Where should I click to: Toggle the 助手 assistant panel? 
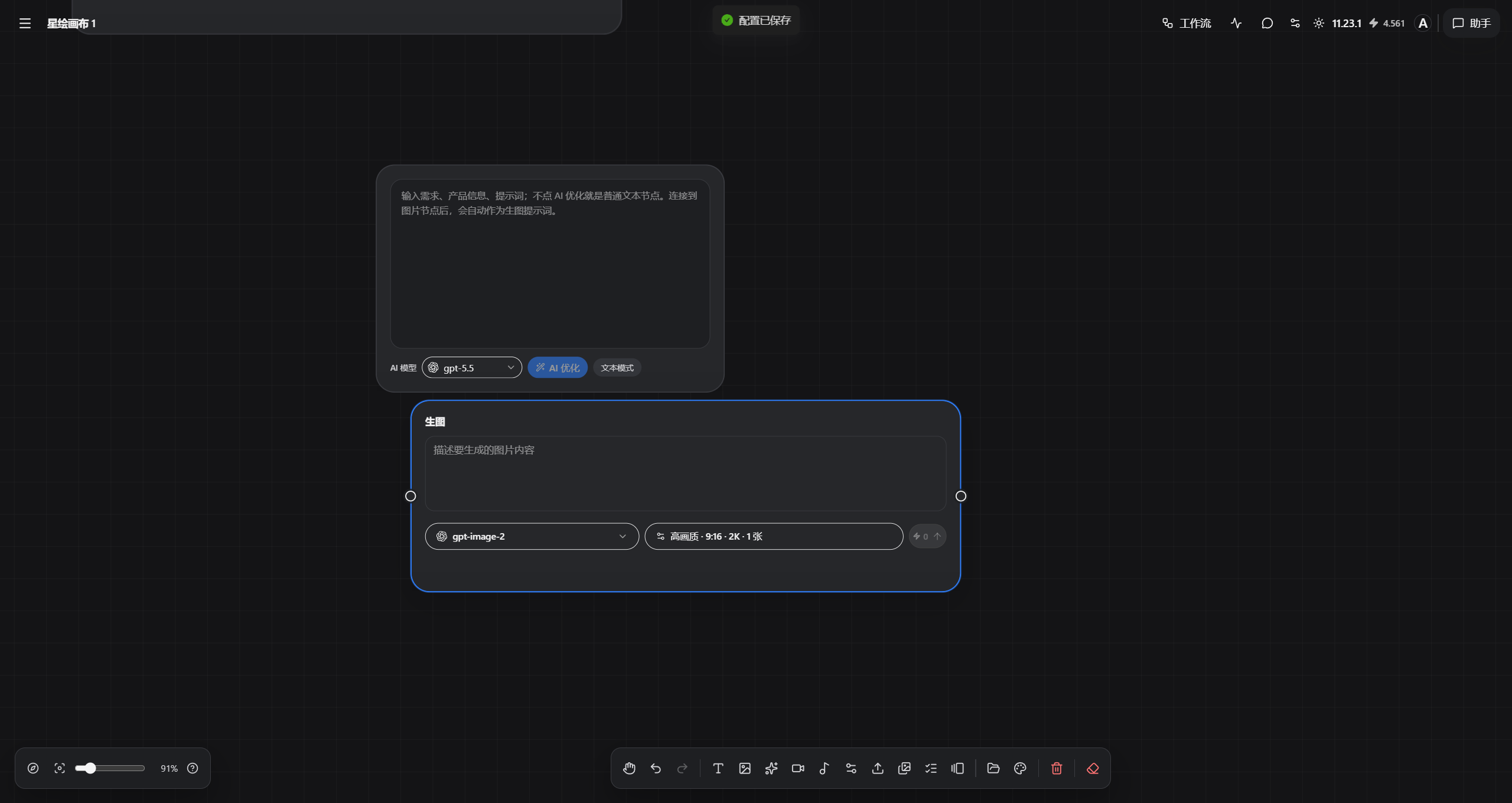tap(1471, 23)
